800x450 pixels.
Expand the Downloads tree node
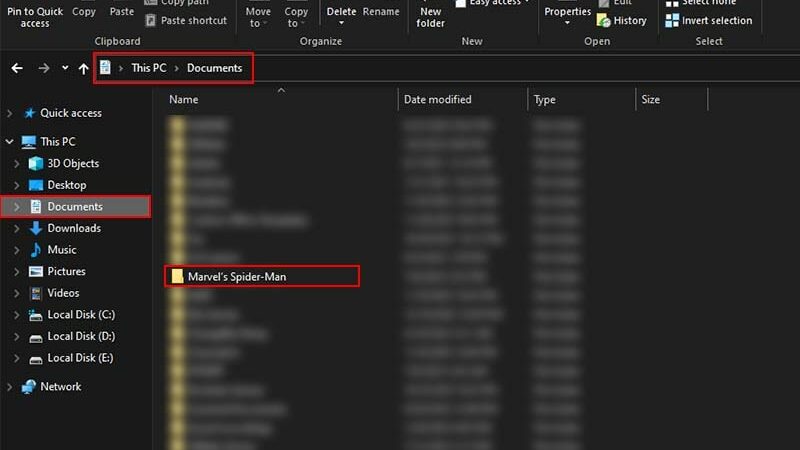16,228
